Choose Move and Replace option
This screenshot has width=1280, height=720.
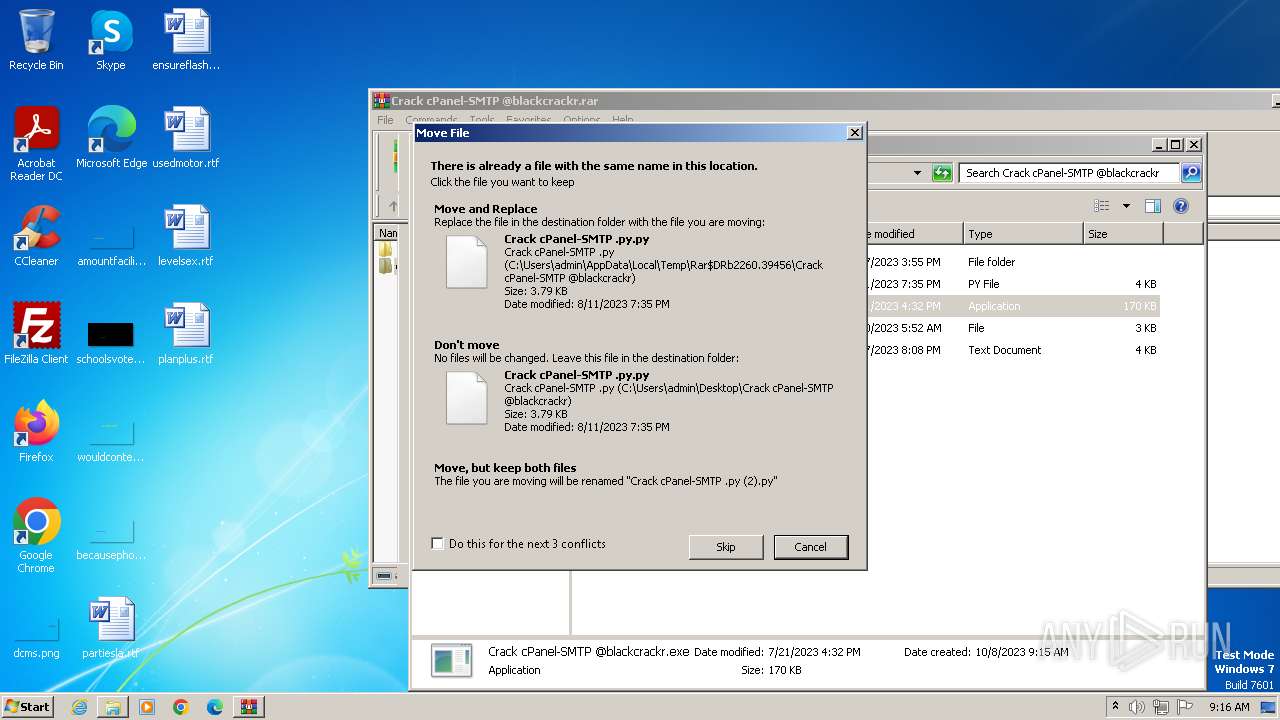tap(638, 256)
